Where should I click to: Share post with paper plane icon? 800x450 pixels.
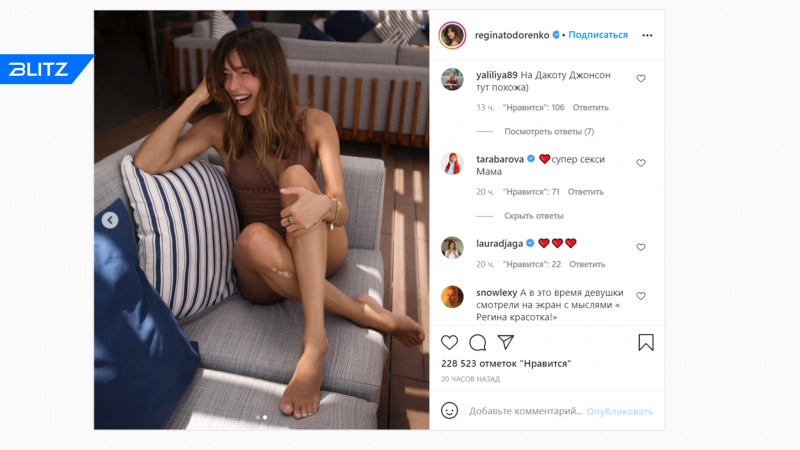point(506,342)
